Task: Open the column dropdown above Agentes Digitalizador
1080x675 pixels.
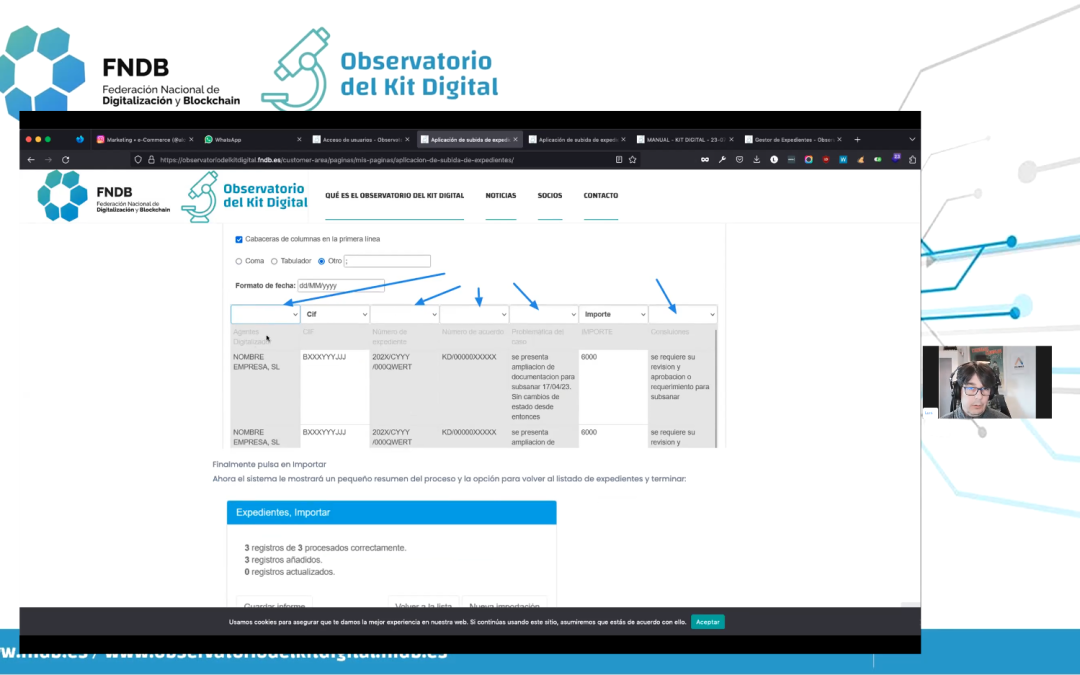Action: (x=265, y=314)
